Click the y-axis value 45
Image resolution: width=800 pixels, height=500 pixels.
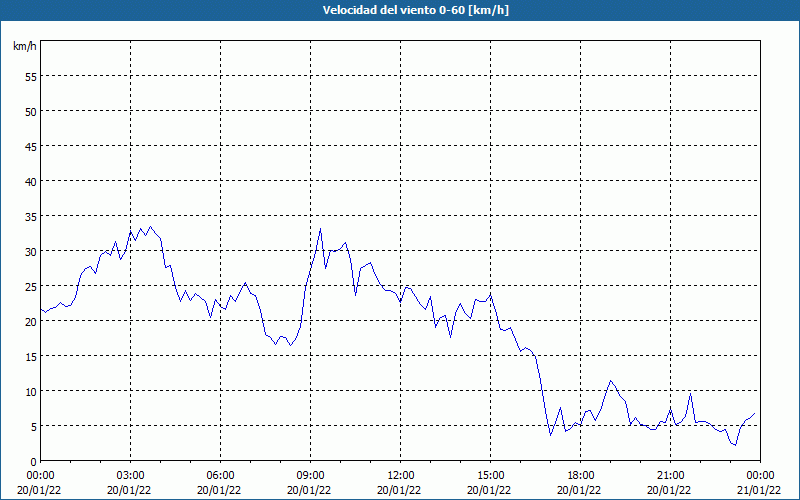pyautogui.click(x=31, y=146)
